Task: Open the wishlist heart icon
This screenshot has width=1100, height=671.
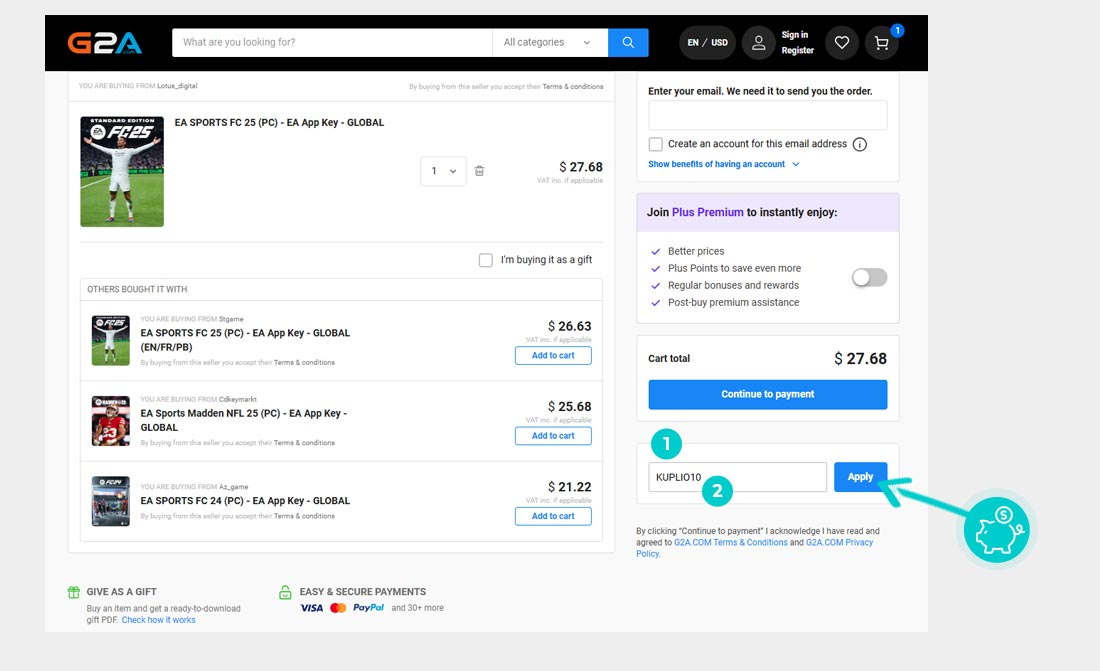Action: click(x=842, y=43)
